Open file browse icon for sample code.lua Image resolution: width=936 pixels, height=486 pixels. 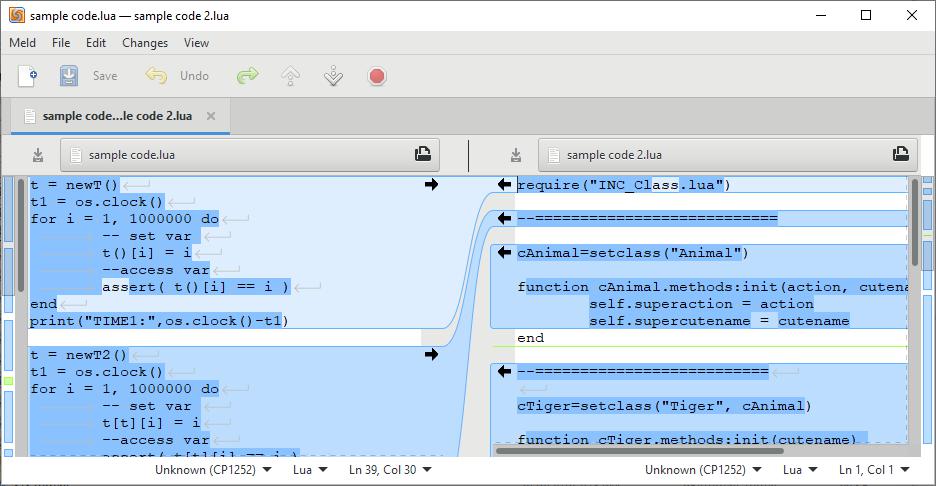pos(423,154)
